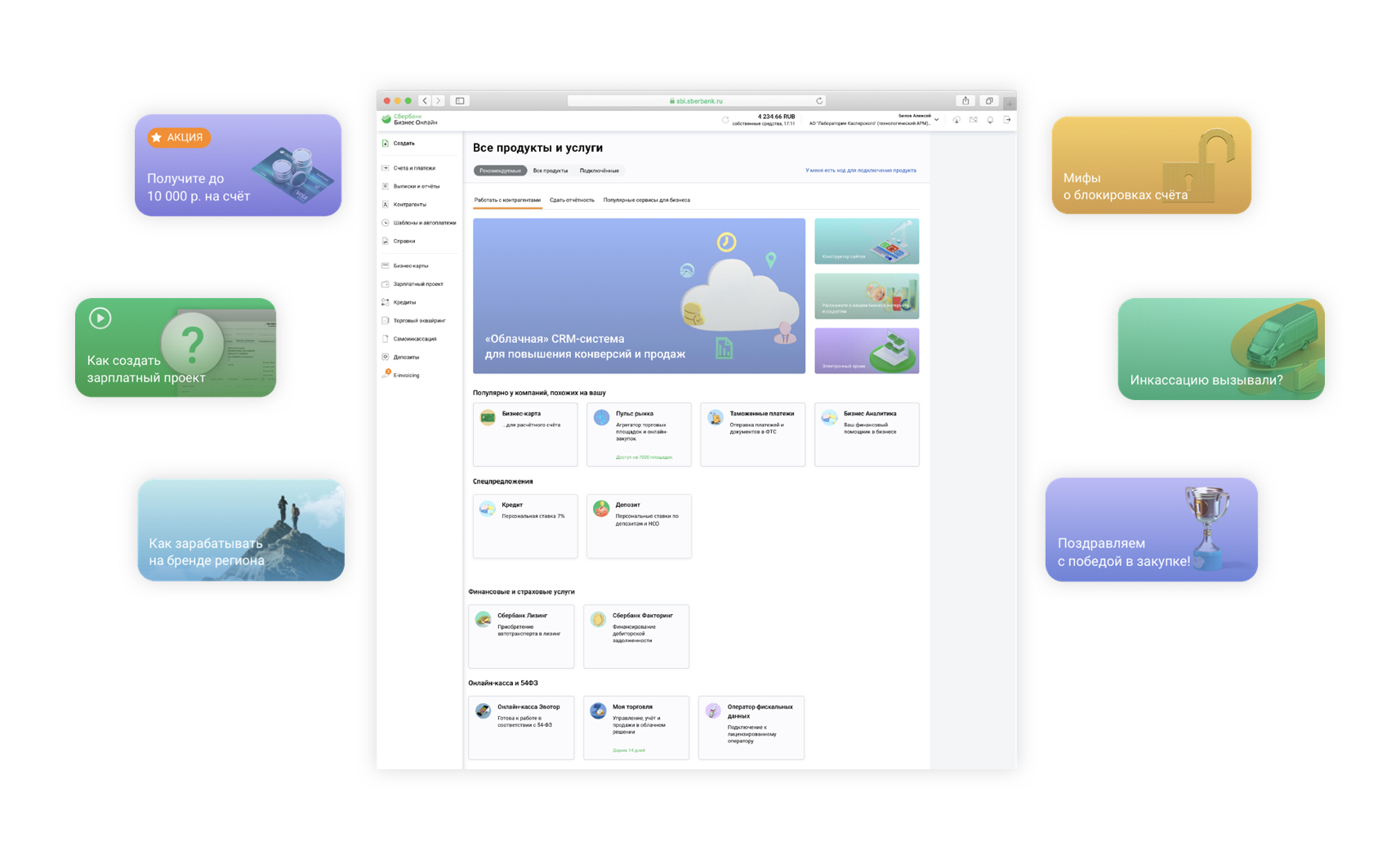Expand the Белов Алексей account dropdown

coord(937,120)
